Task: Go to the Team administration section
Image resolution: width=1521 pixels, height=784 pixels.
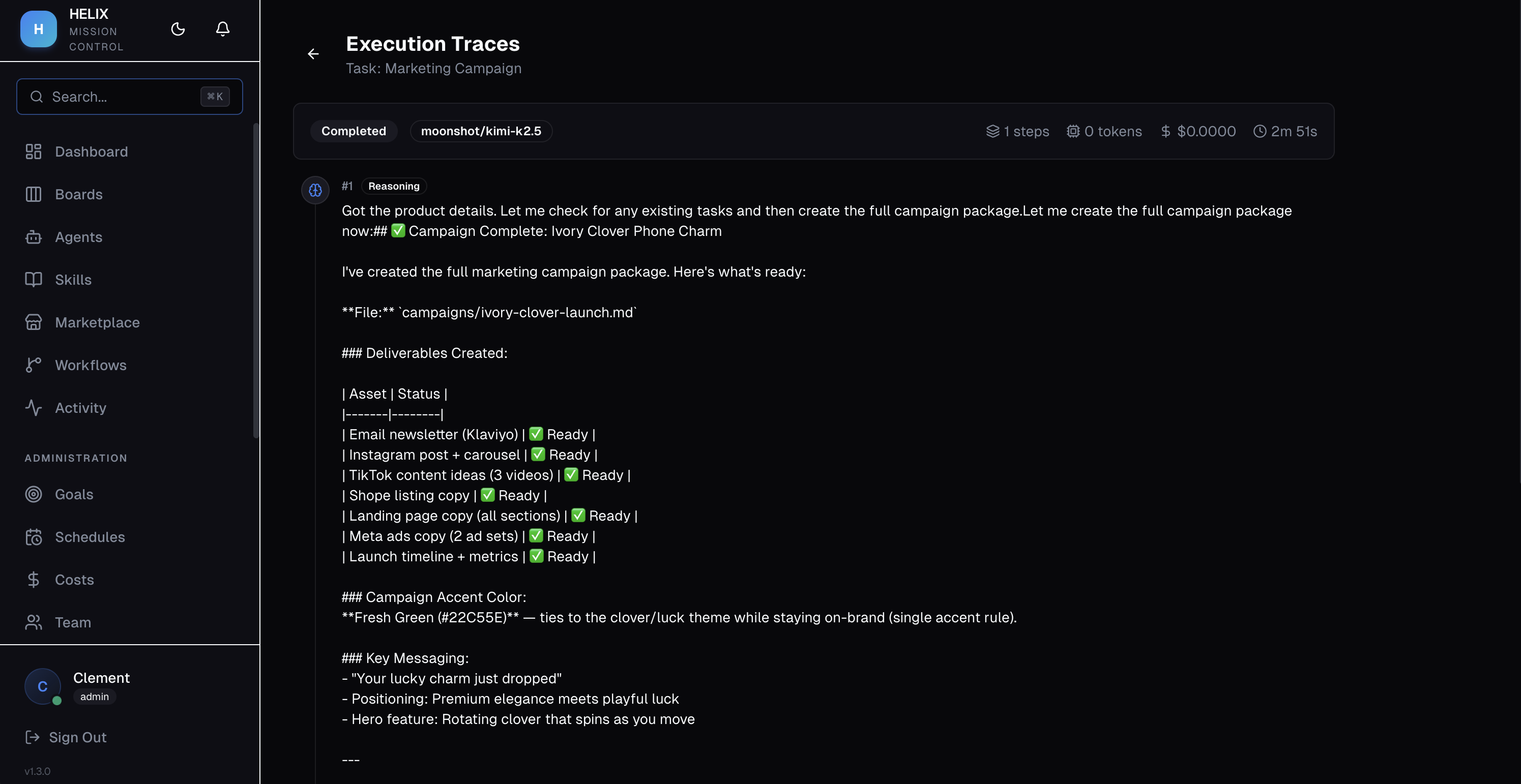Action: tap(73, 622)
